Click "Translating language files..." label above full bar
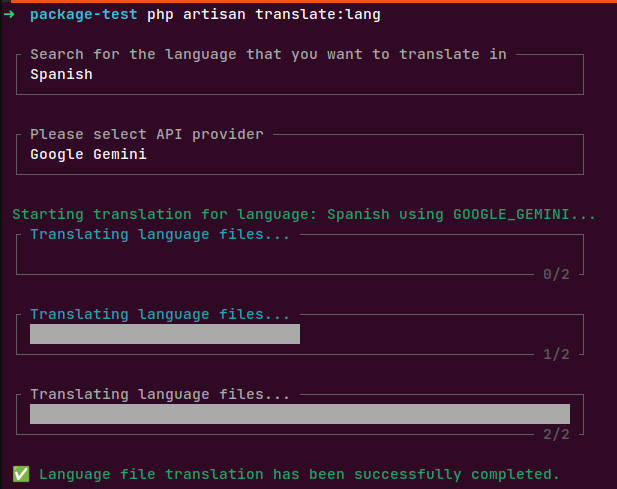 point(160,394)
